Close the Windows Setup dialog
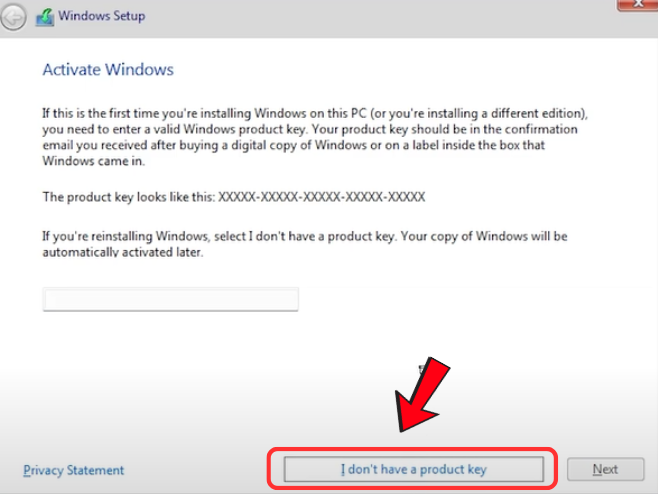Viewport: 658px width, 494px height. coord(638,4)
